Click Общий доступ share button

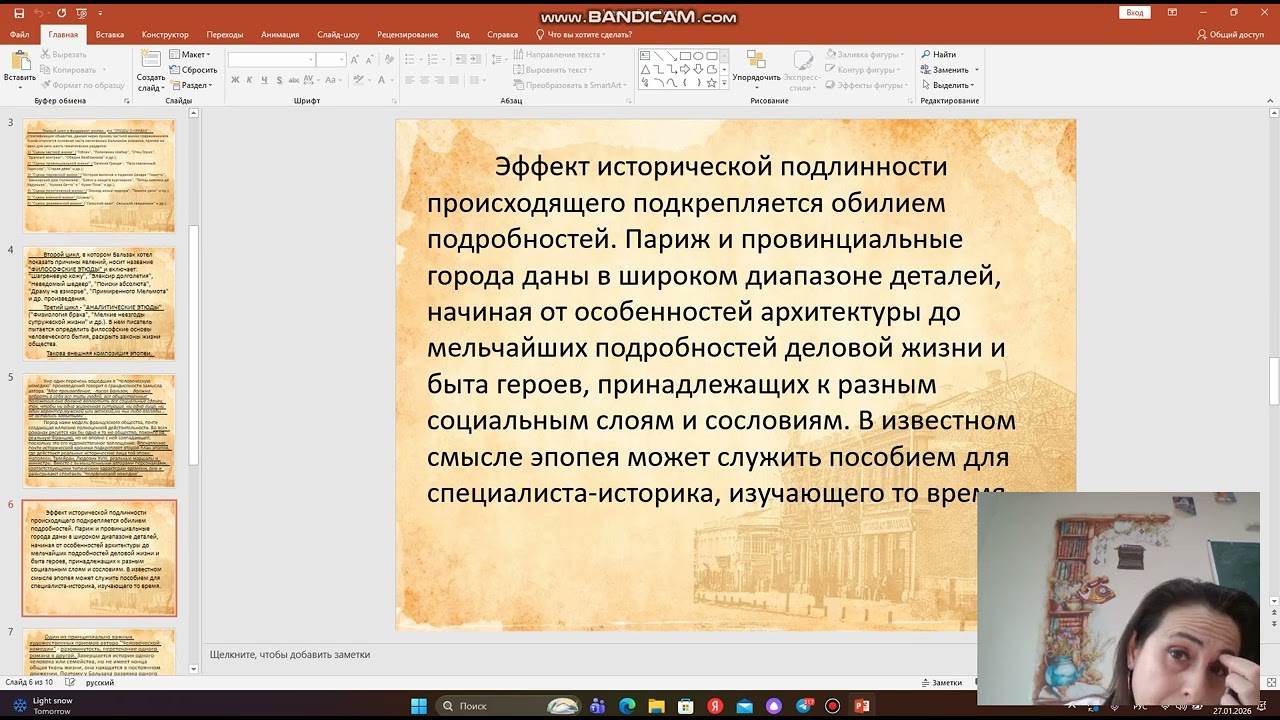click(x=1231, y=34)
